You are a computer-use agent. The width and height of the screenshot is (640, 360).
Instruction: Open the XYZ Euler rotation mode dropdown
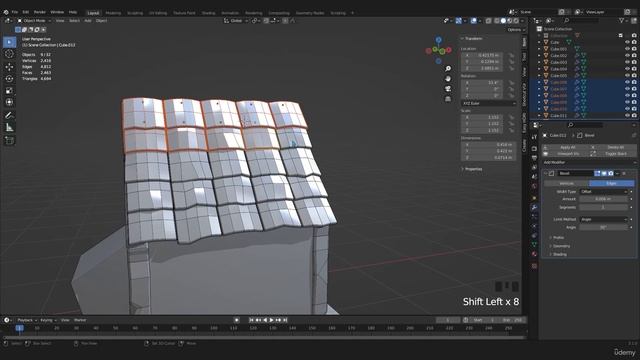489,104
